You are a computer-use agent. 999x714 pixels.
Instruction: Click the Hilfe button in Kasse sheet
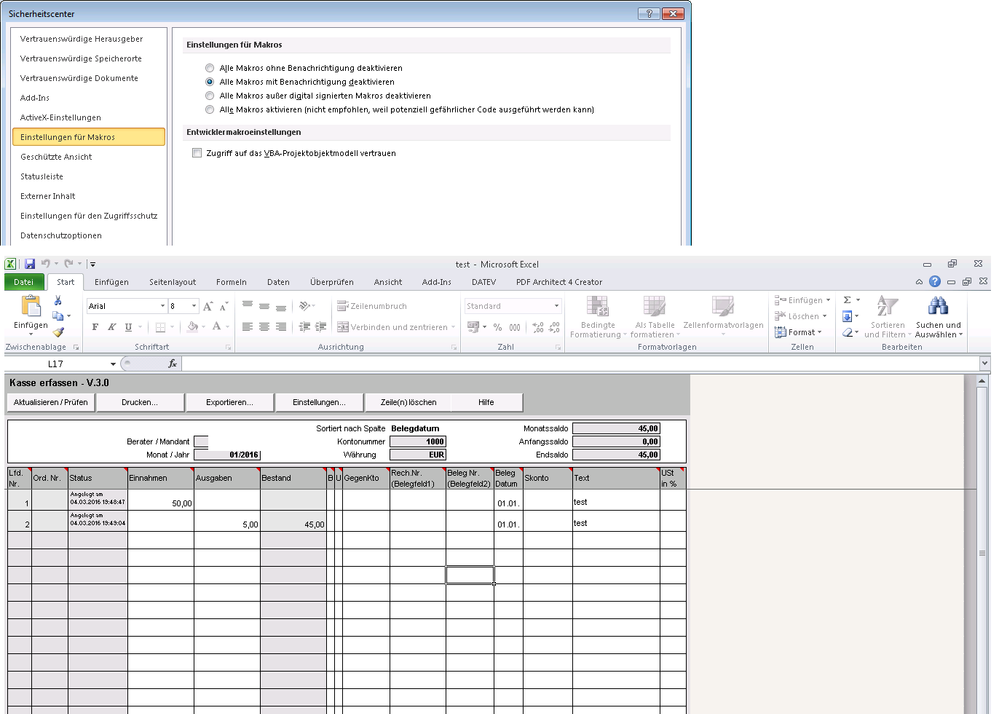point(486,403)
